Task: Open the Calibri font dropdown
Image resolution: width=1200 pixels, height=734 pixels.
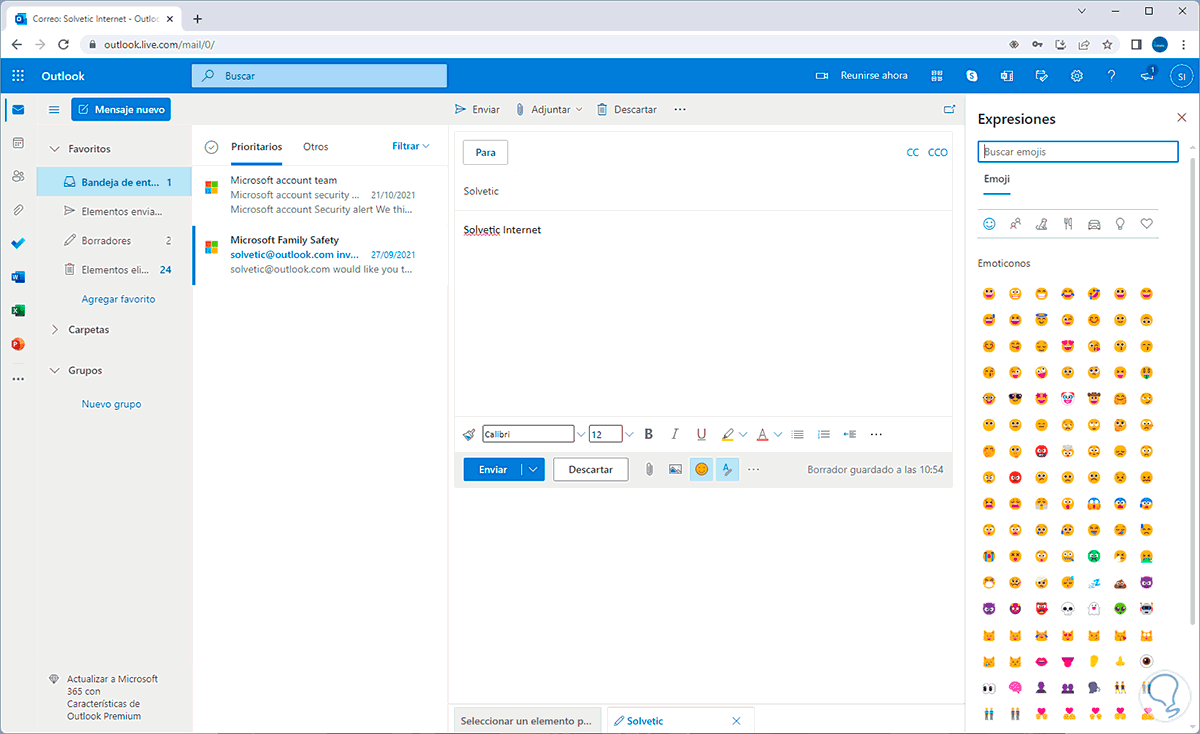Action: pos(580,434)
